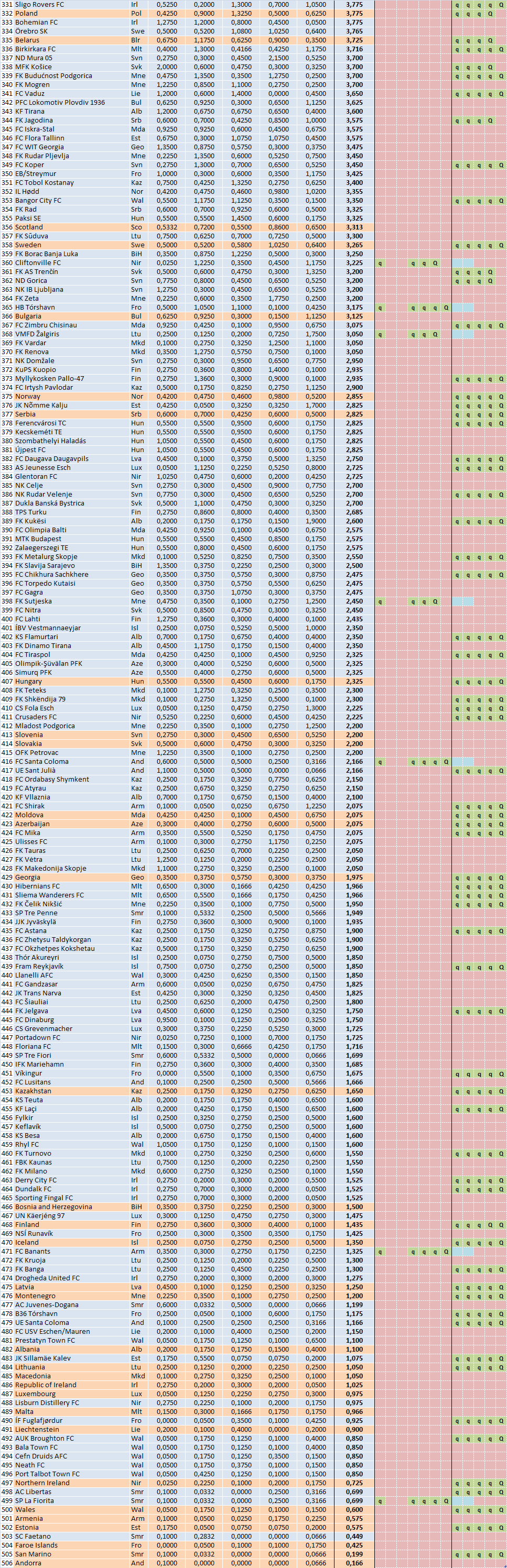Select the Sliema Wanderers FC cell
The image size is (507, 1568).
tap(49, 895)
